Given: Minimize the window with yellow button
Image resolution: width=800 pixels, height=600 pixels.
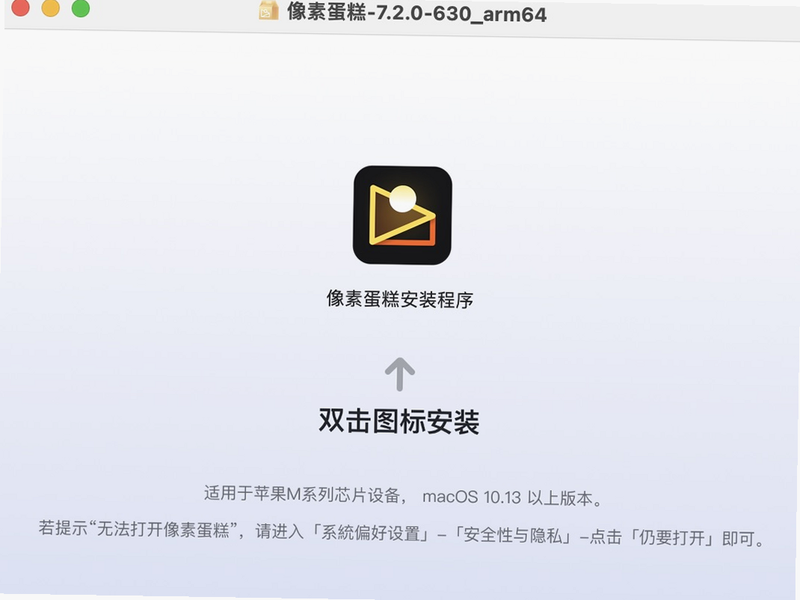Looking at the screenshot, I should pos(51,7).
